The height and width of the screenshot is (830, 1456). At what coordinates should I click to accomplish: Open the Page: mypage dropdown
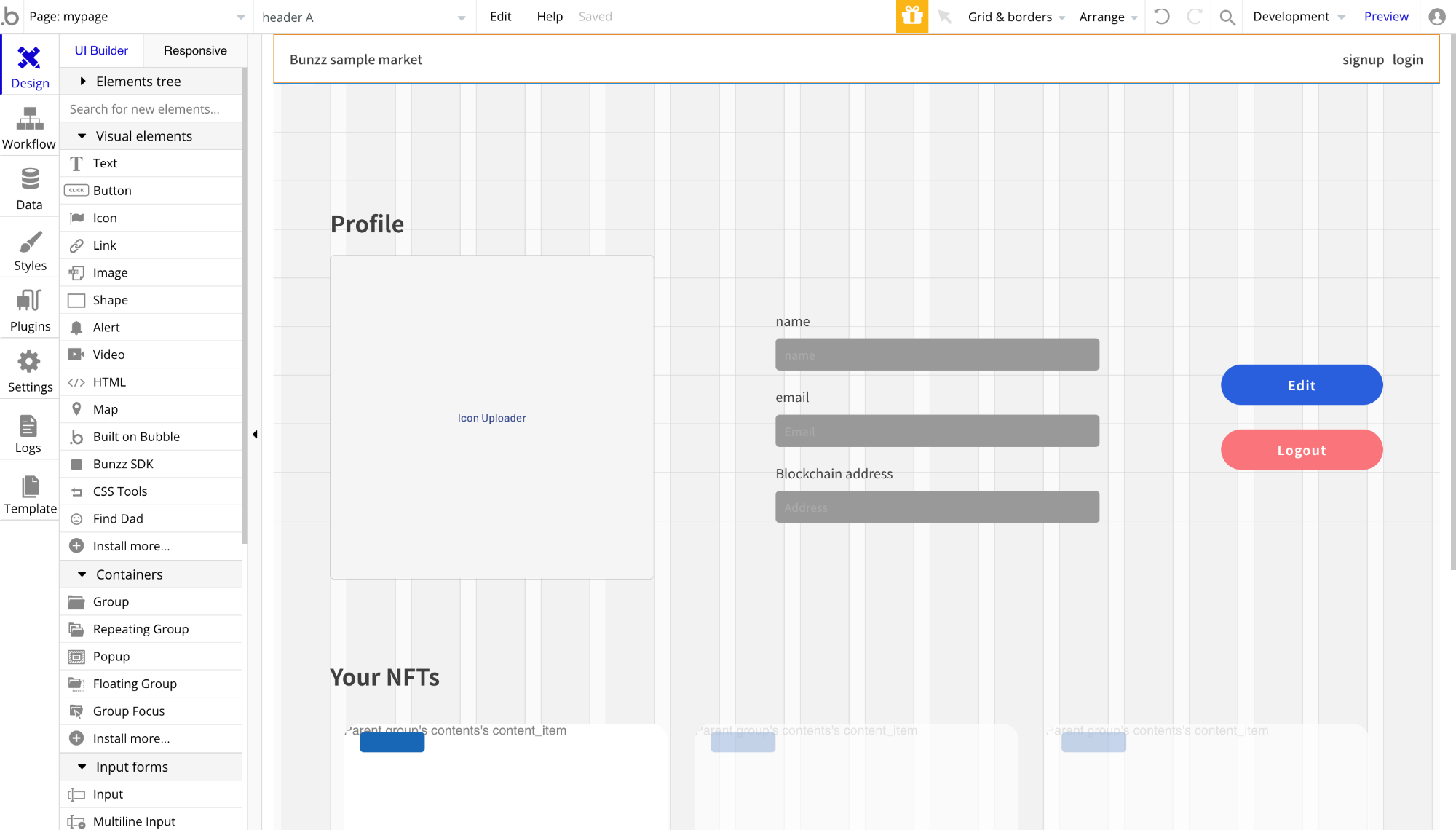137,17
